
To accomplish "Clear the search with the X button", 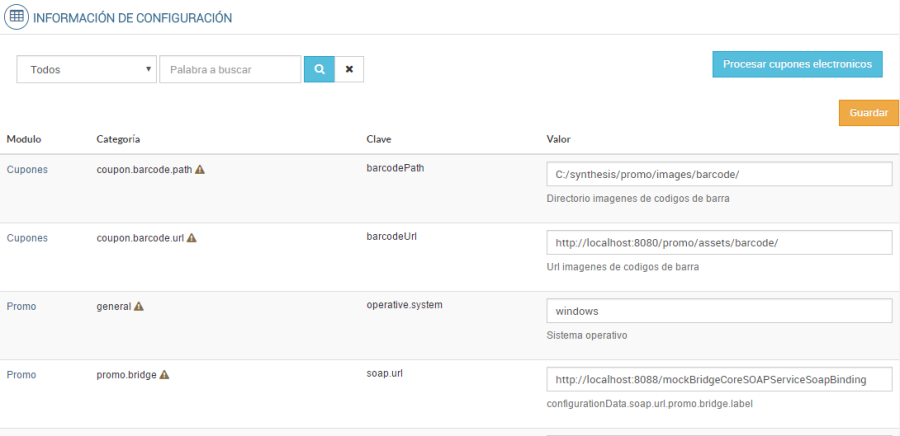I will [x=349, y=69].
